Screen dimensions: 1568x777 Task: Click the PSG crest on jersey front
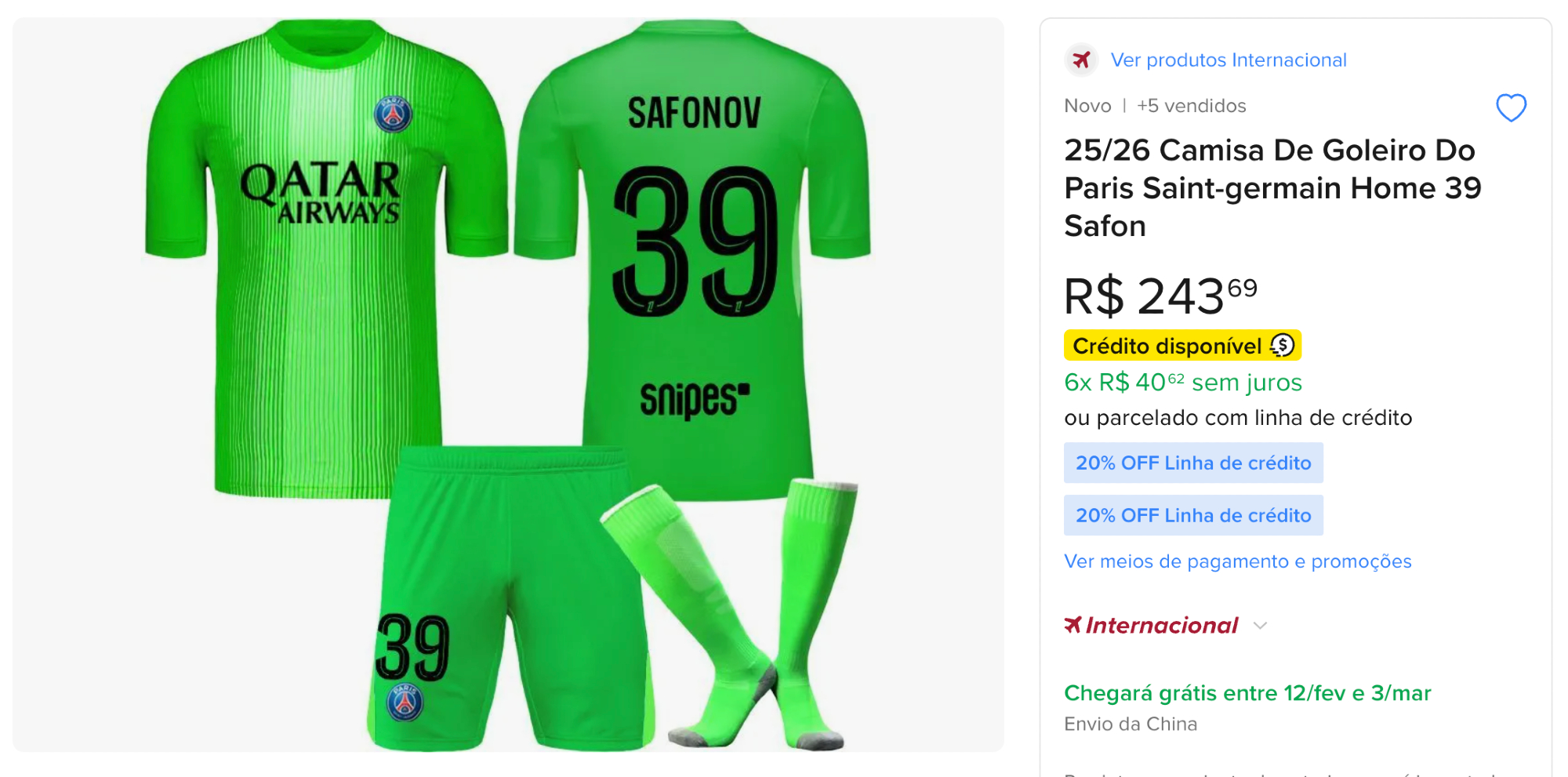coord(393,115)
